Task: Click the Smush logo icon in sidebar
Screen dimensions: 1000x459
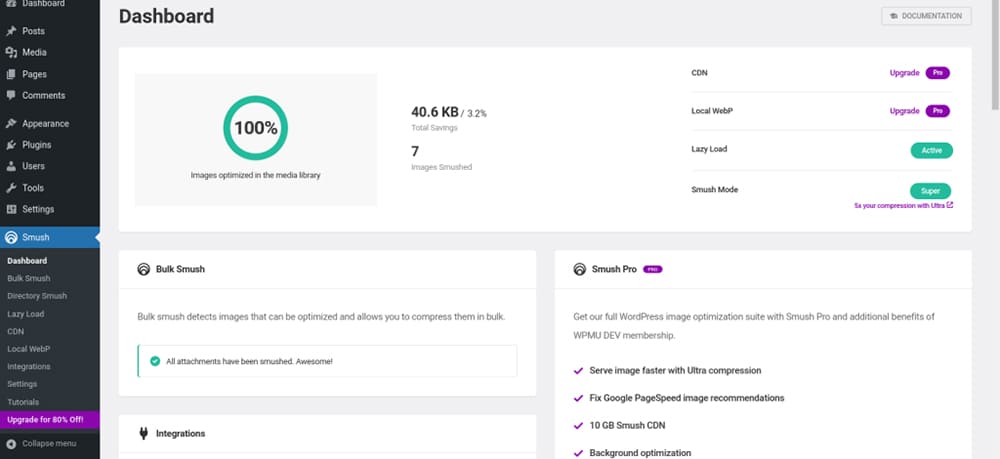Action: coord(11,238)
